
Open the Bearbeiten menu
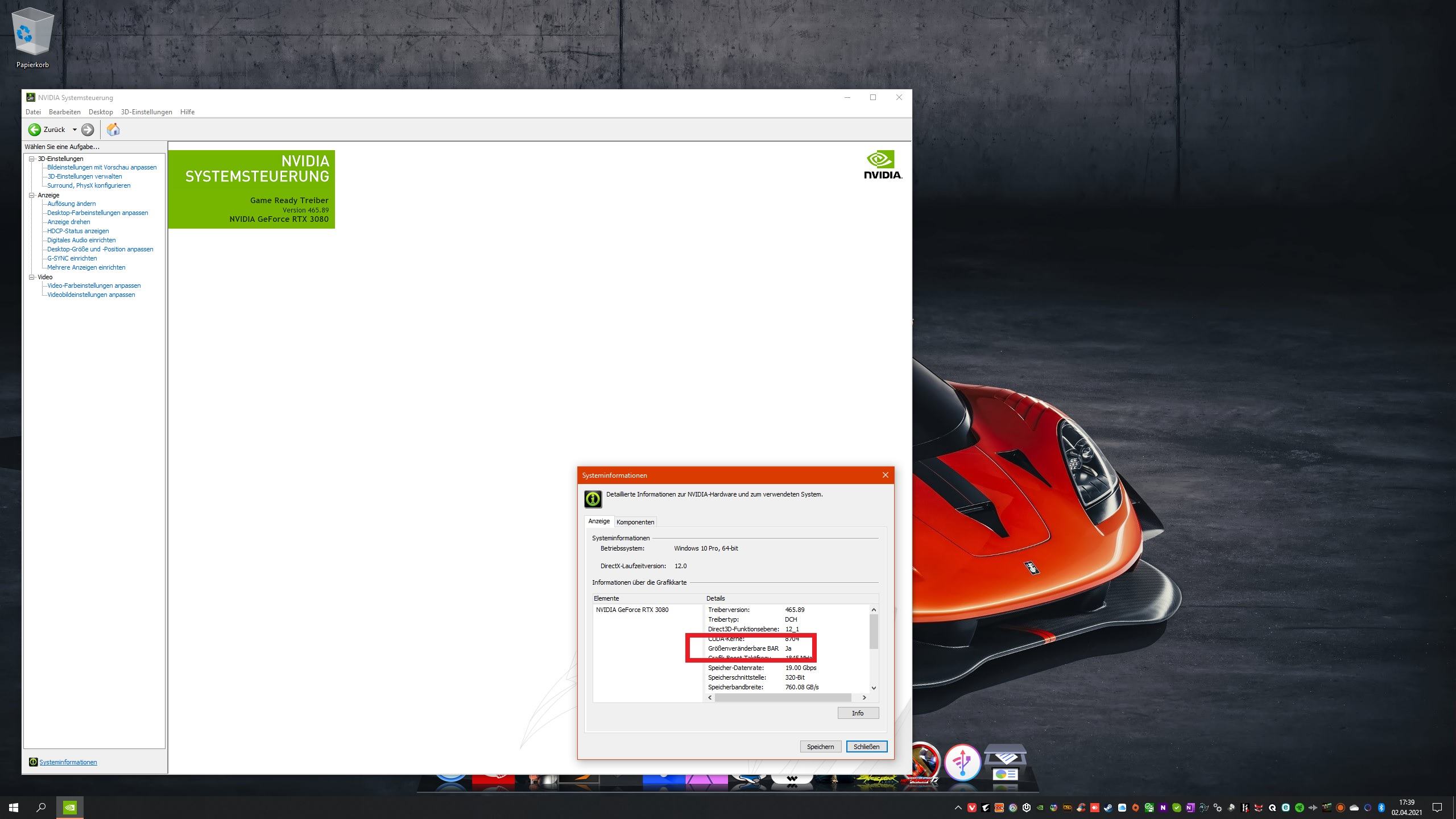65,112
